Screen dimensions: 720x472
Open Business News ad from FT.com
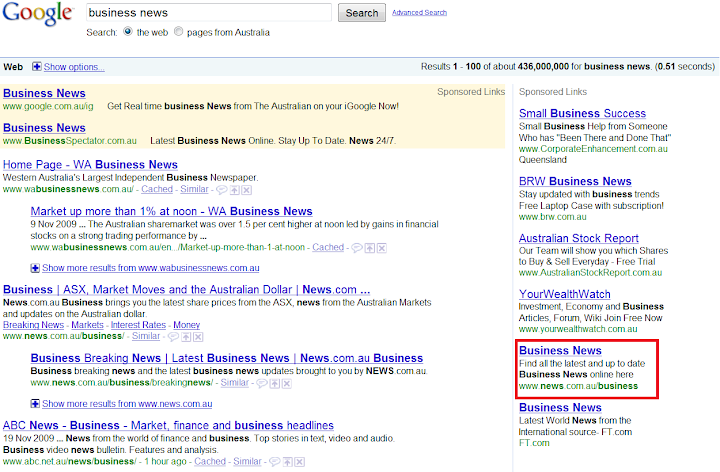point(560,408)
